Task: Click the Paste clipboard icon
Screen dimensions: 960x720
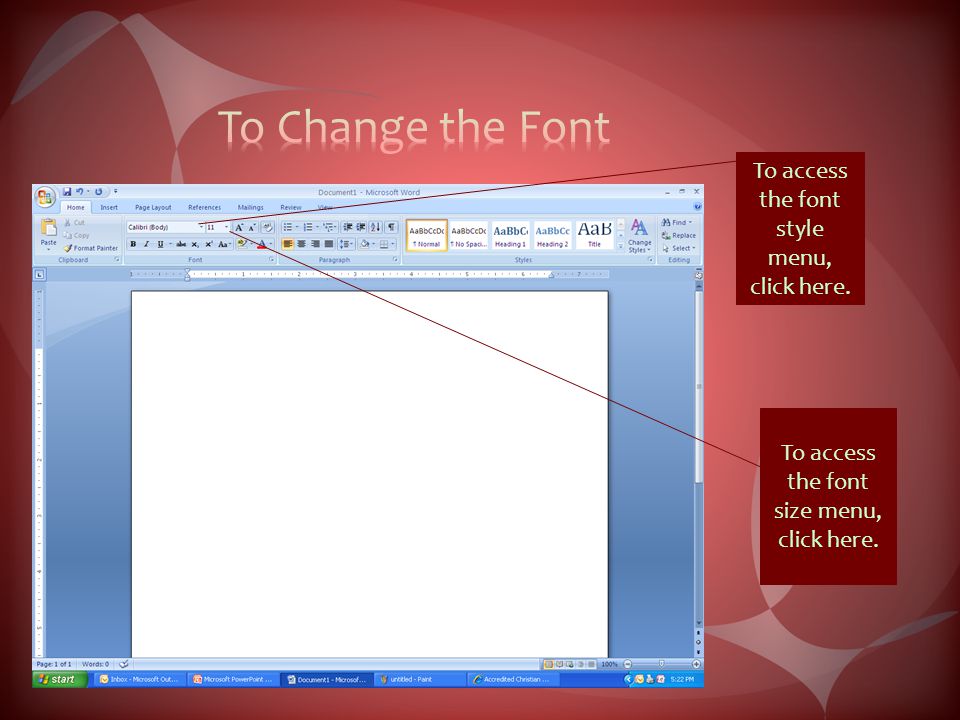Action: click(48, 228)
